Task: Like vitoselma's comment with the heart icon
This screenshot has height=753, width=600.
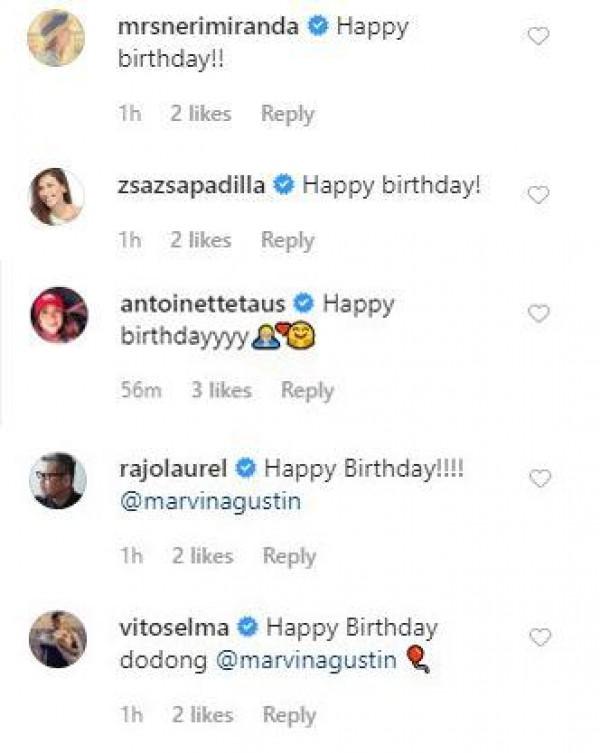Action: point(539,637)
